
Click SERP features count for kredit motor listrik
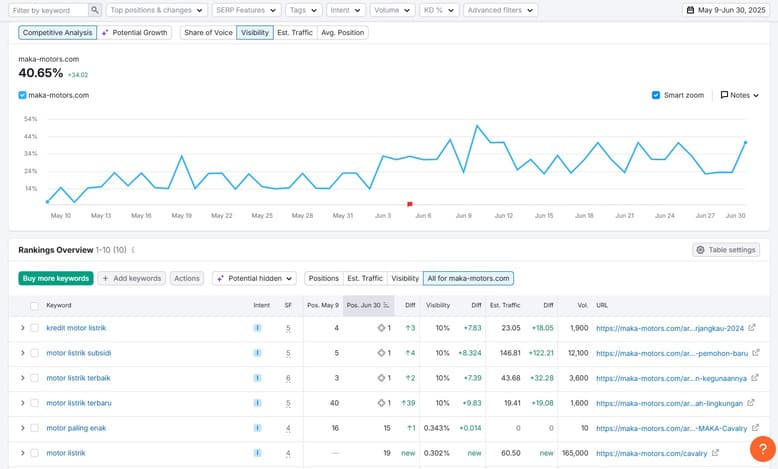point(288,329)
